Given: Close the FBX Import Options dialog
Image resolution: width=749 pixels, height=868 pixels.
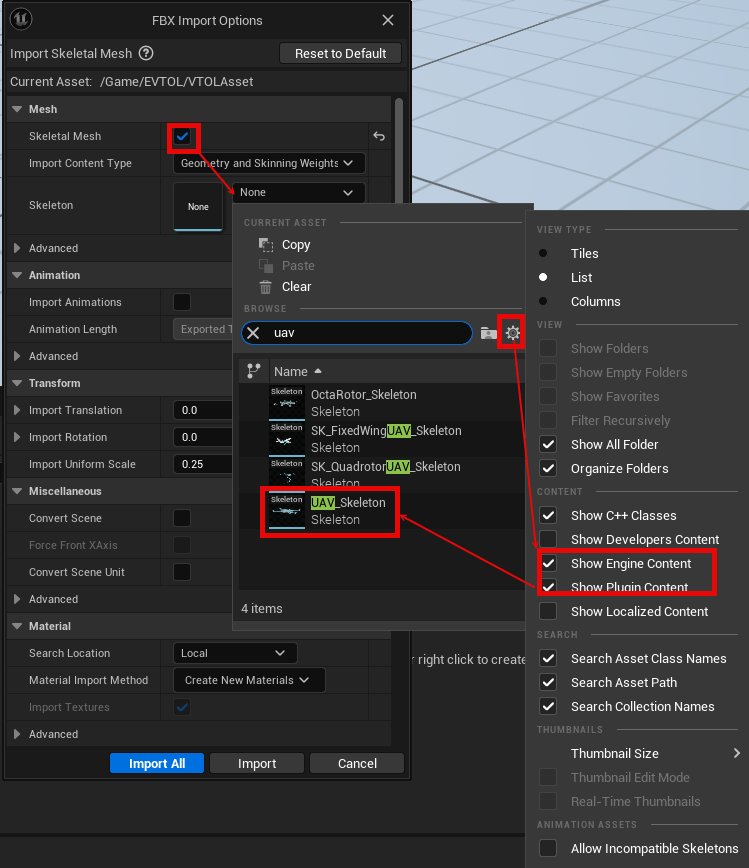Looking at the screenshot, I should coord(388,20).
